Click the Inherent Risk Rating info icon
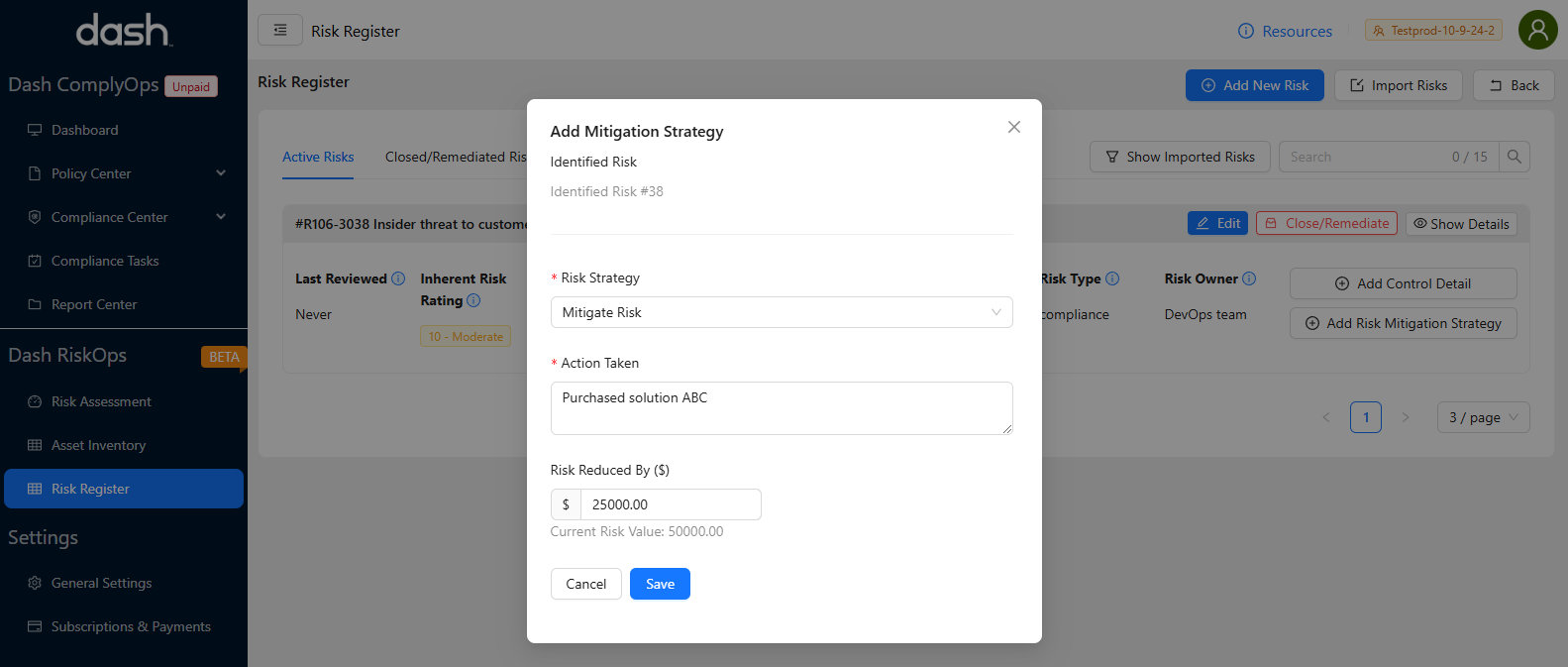This screenshot has height=667, width=1568. point(473,300)
